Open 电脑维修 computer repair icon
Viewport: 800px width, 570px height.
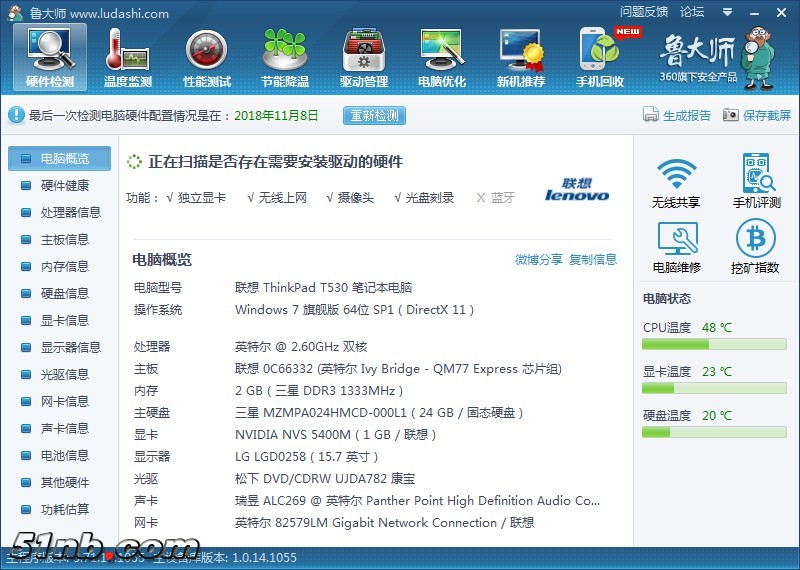[x=676, y=247]
